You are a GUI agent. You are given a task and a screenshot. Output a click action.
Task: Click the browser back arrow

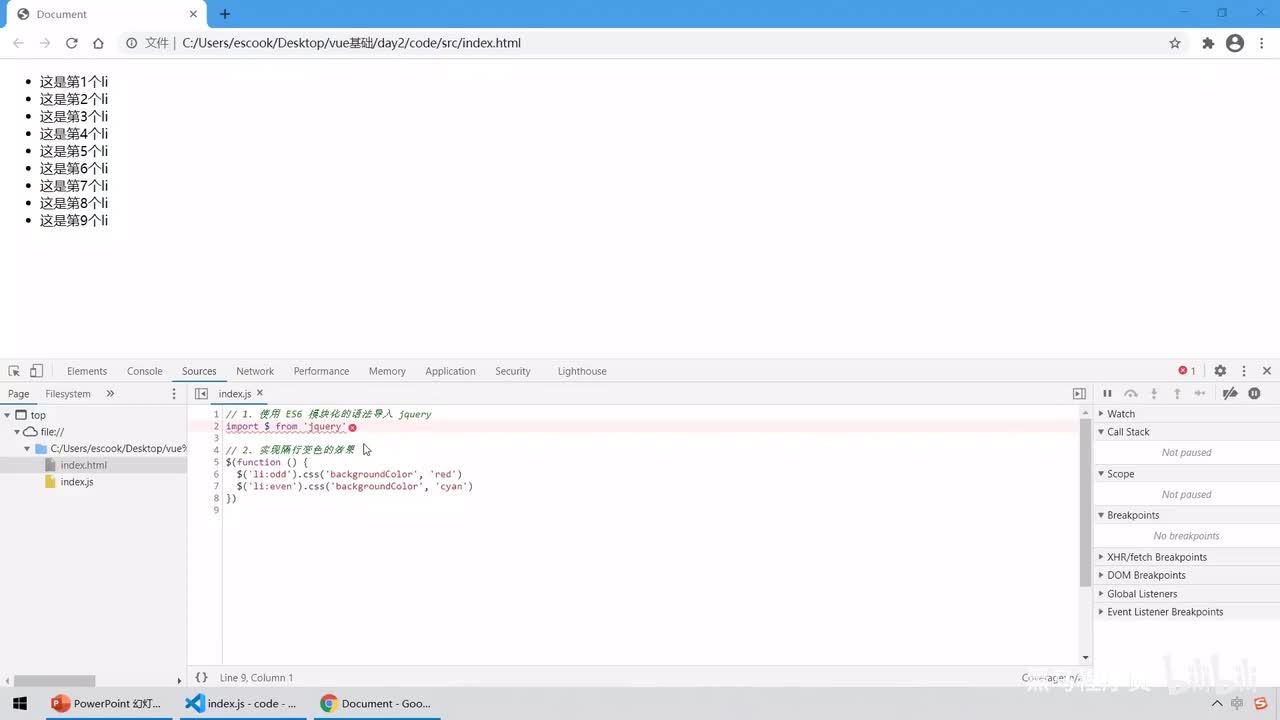pyautogui.click(x=18, y=43)
